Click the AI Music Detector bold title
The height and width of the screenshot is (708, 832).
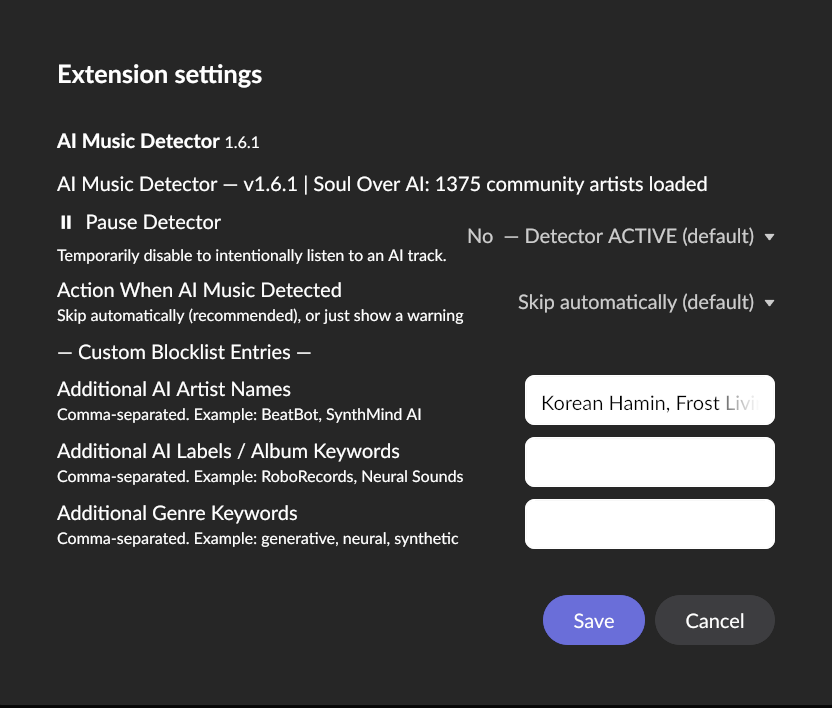(x=138, y=141)
